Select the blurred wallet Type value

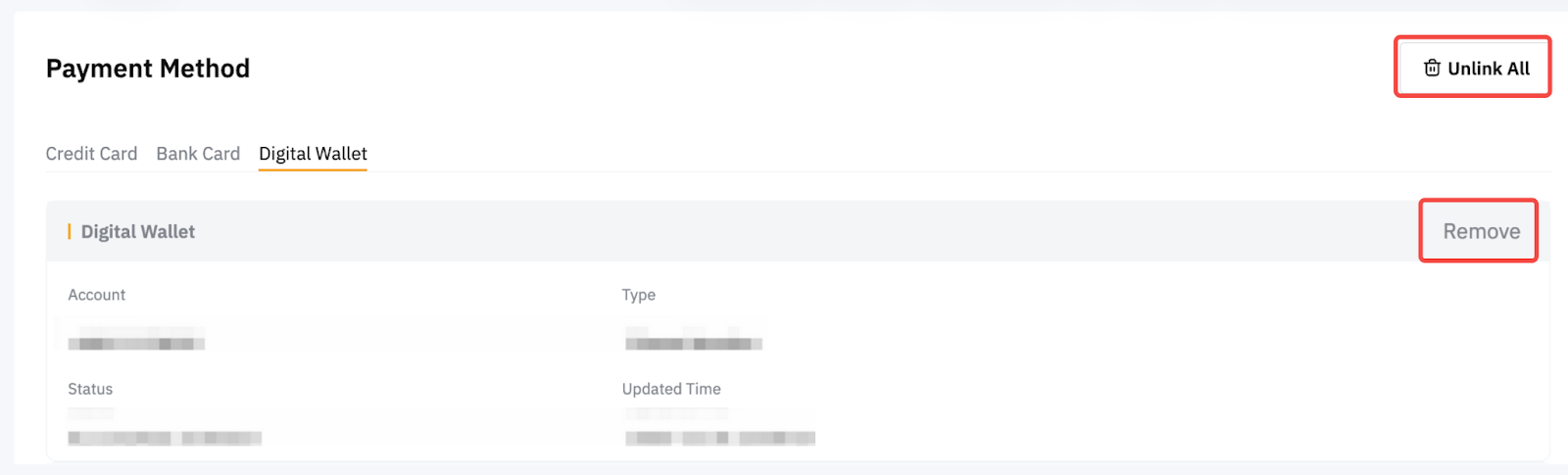694,343
